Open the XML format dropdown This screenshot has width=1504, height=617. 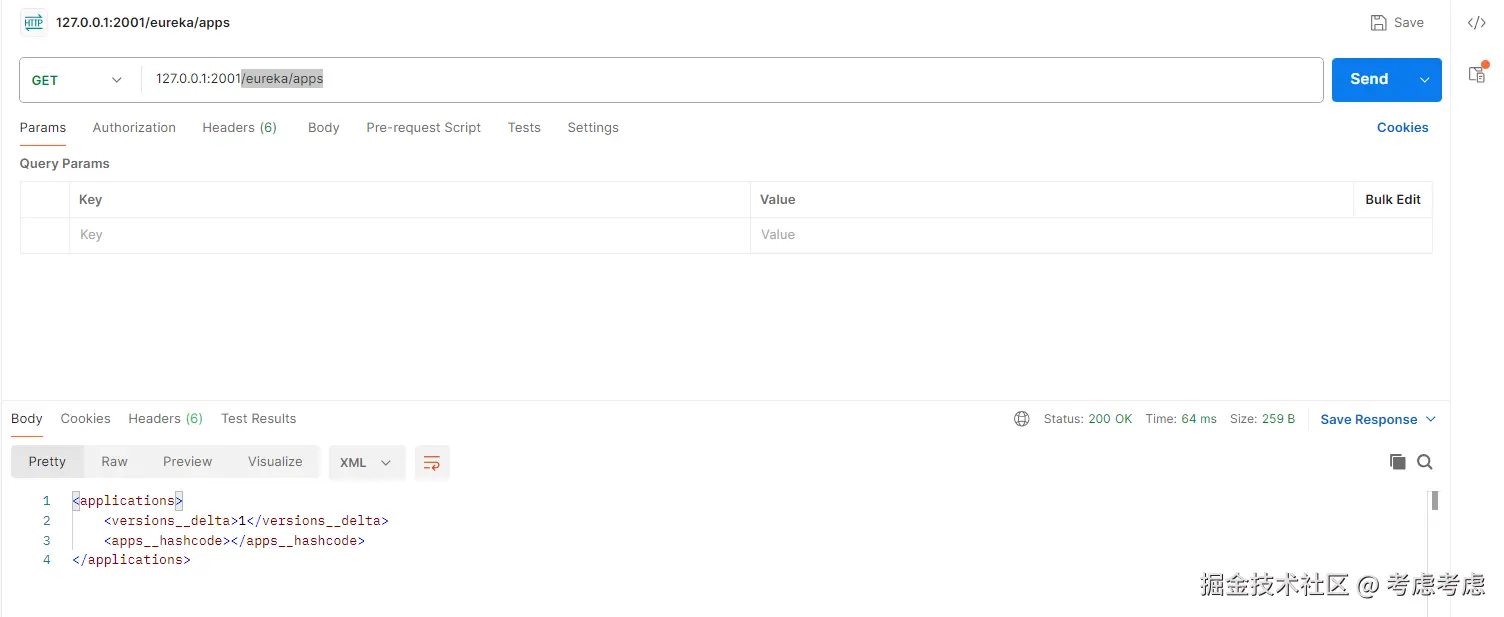point(366,462)
